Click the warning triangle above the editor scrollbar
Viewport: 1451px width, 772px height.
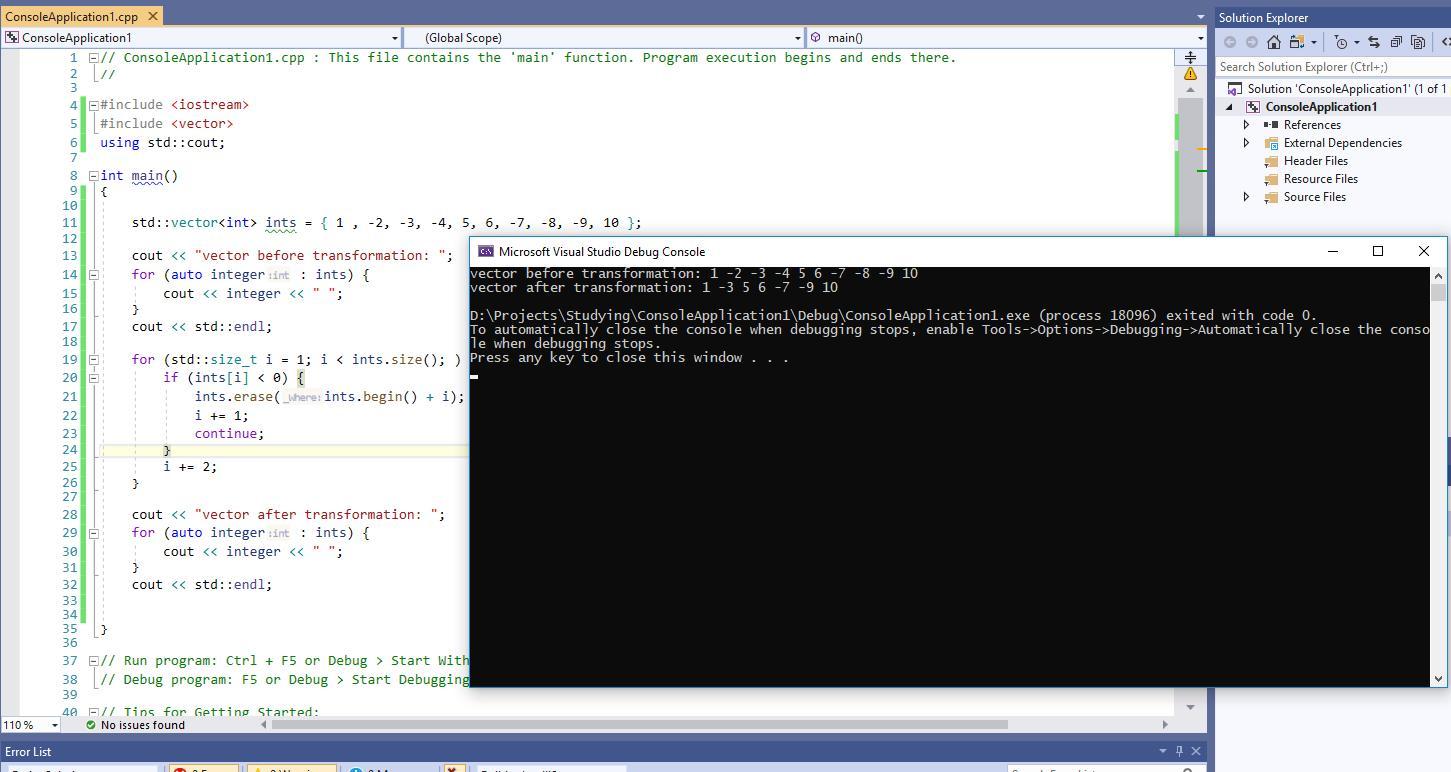coord(1190,73)
